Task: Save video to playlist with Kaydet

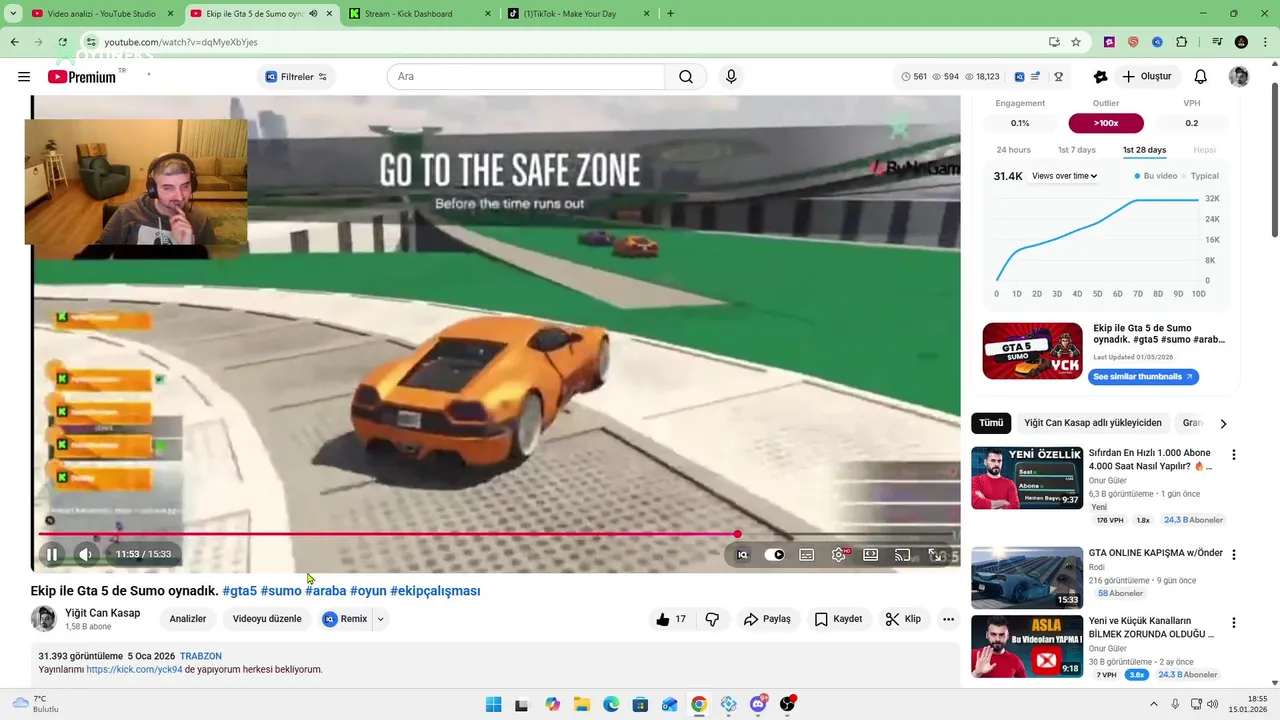Action: 838,619
